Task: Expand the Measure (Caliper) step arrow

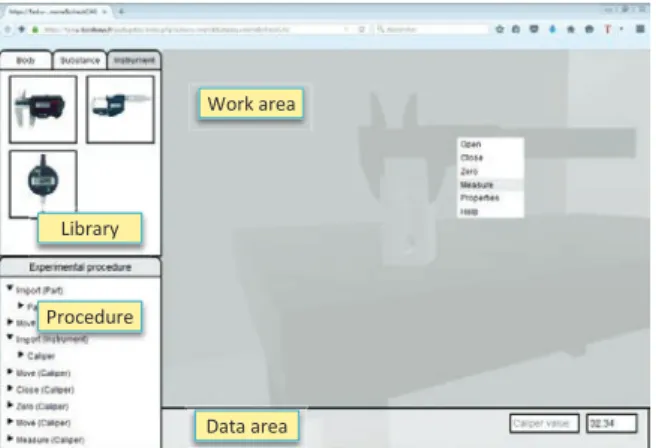Action: (10, 438)
